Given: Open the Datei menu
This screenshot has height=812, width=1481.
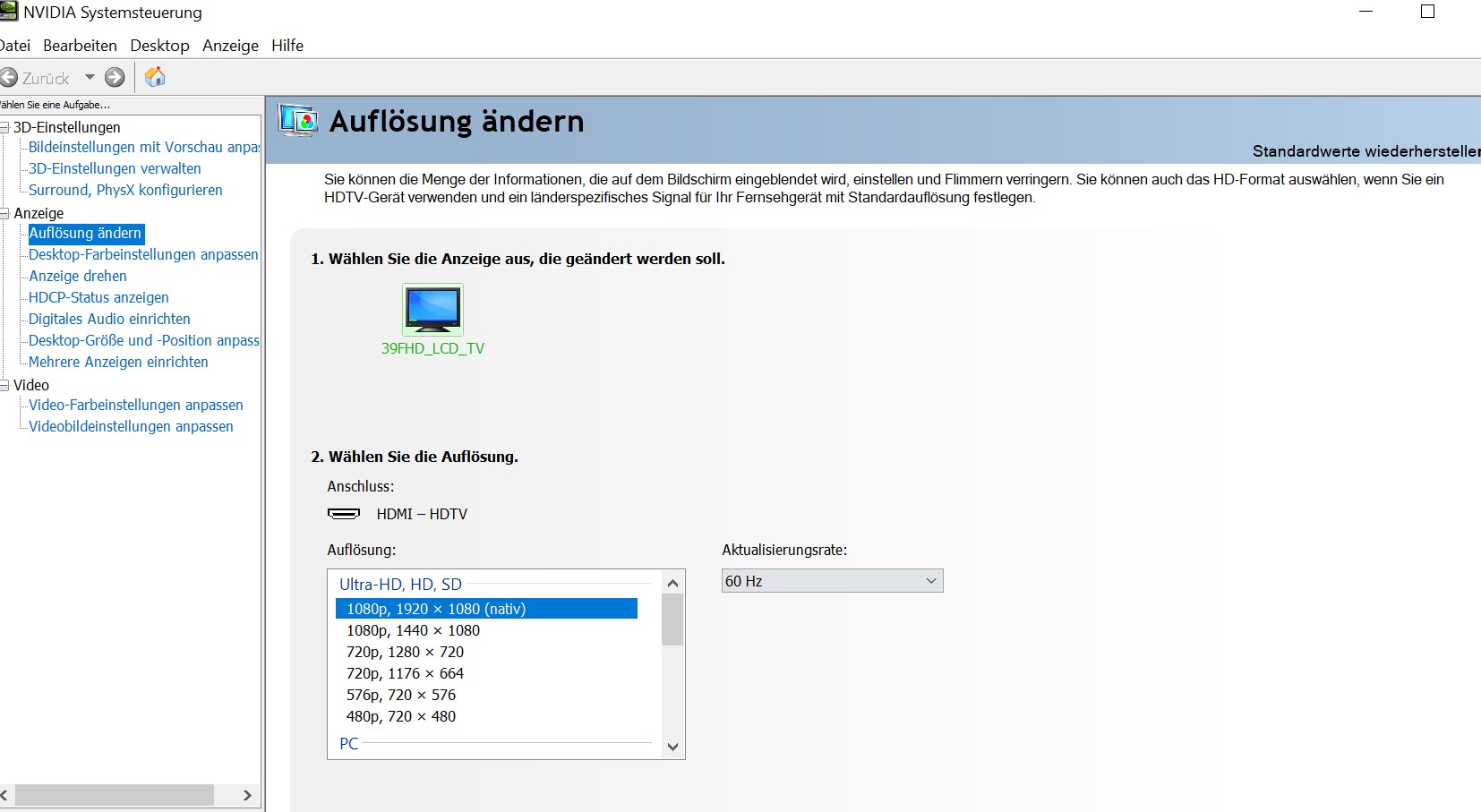Looking at the screenshot, I should [14, 46].
